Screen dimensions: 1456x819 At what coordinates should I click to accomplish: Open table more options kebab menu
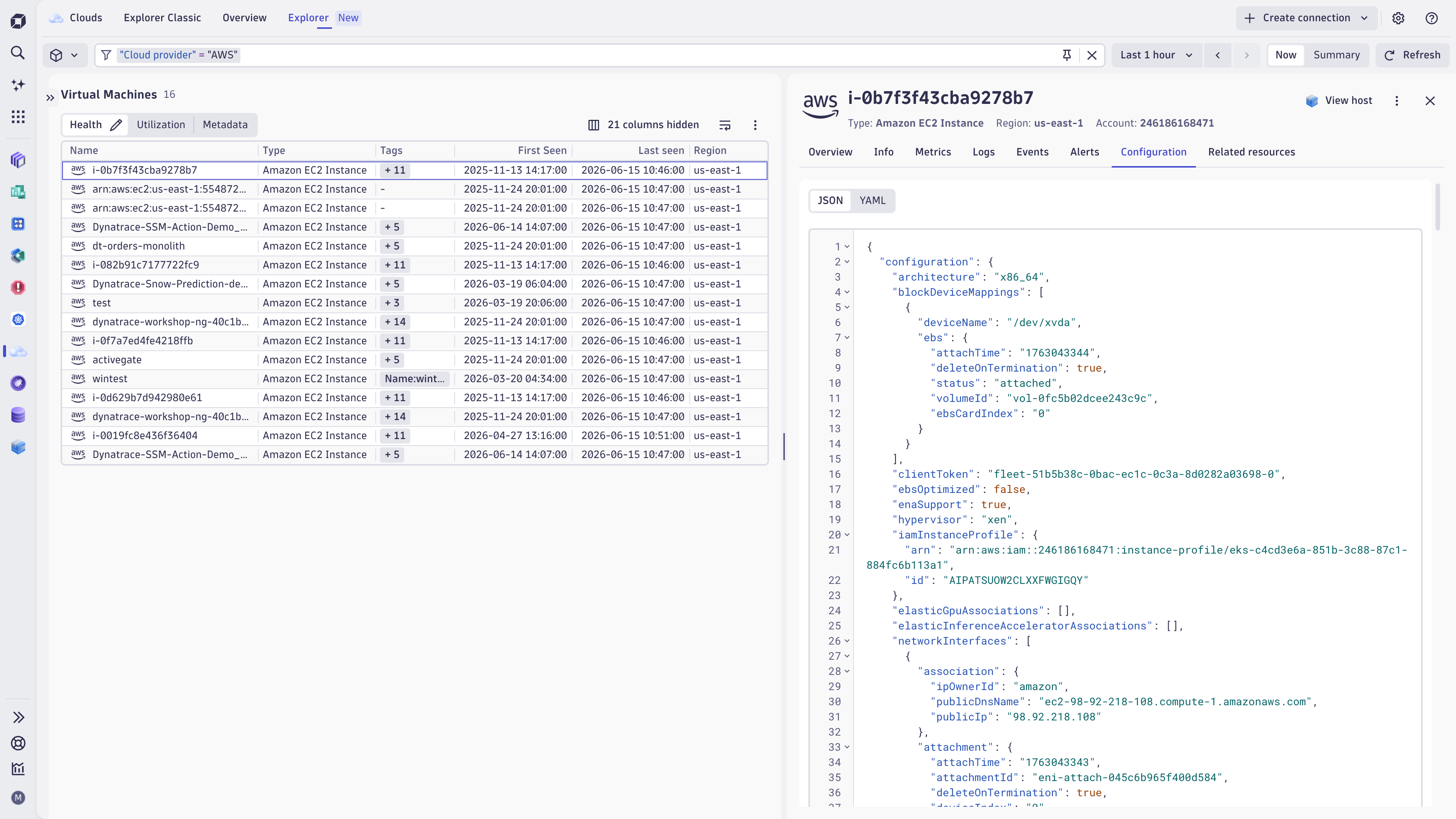tap(755, 125)
